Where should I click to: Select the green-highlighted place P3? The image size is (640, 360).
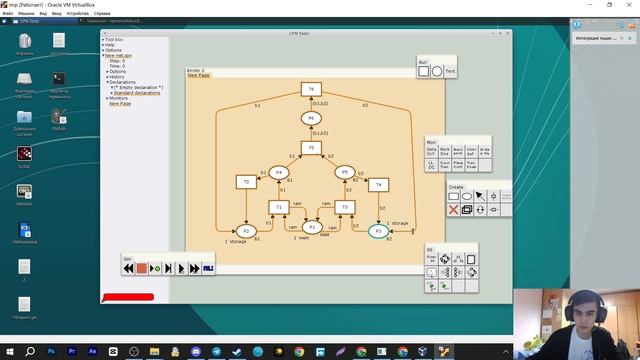(378, 231)
